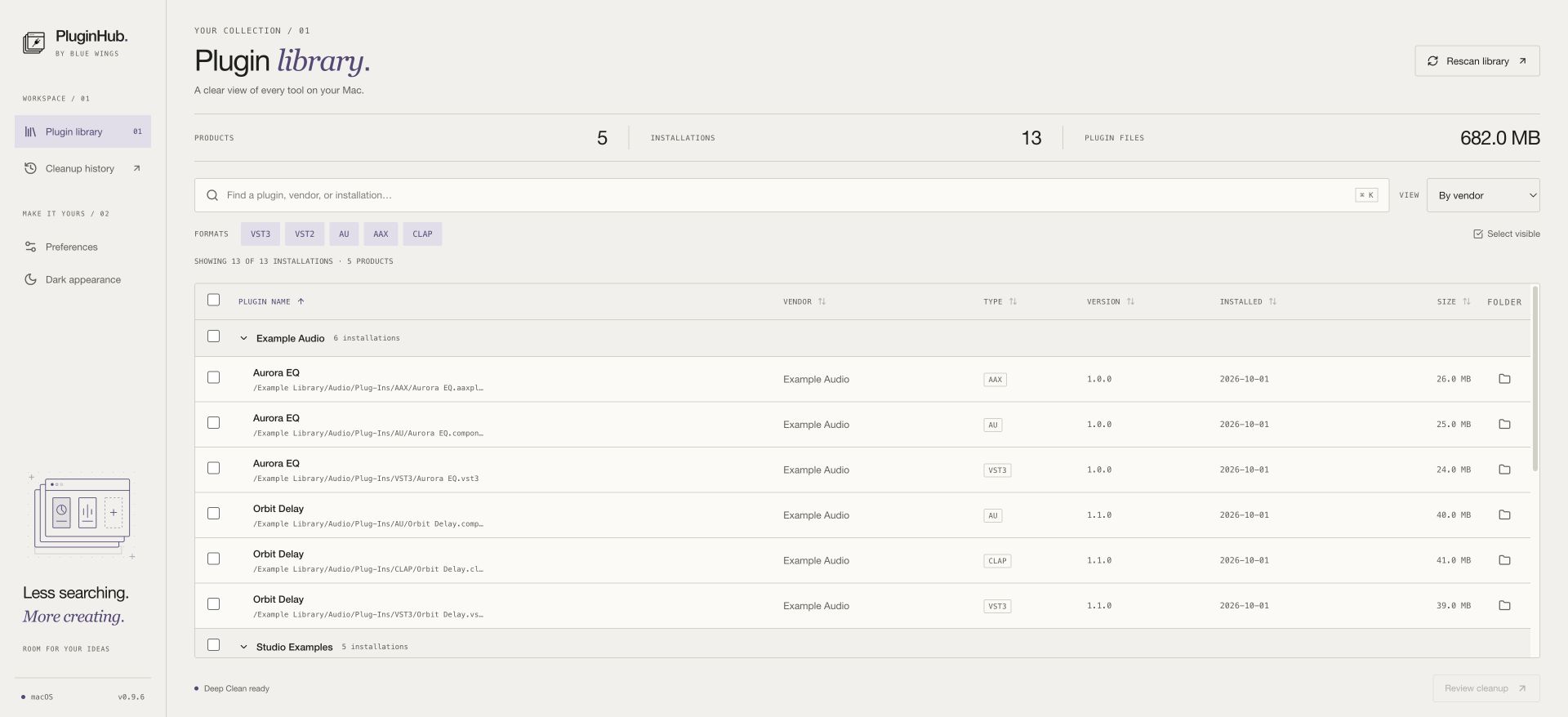The width and height of the screenshot is (1568, 717).
Task: Open folder for Aurora EQ AAX row
Action: [x=1504, y=379]
